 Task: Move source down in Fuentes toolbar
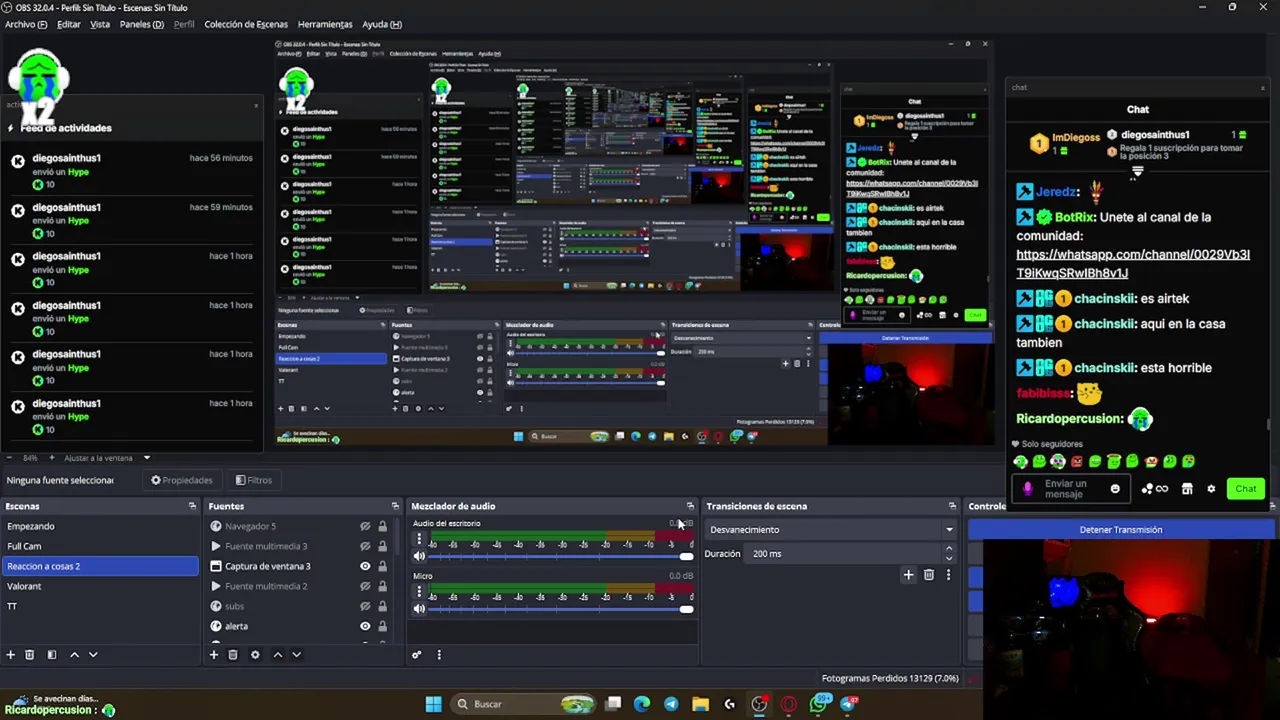click(x=296, y=655)
